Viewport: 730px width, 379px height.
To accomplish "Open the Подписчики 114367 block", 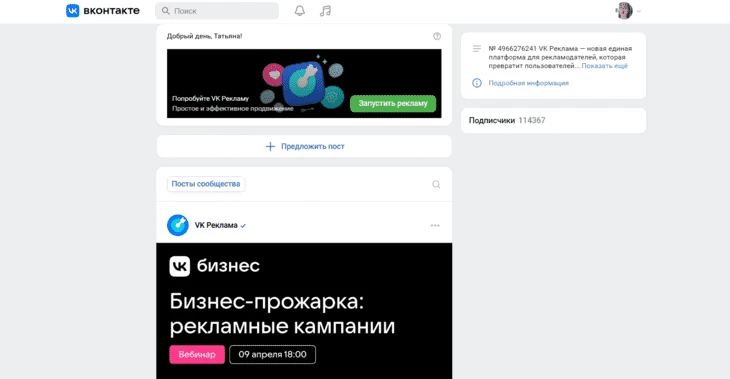I will [x=554, y=121].
